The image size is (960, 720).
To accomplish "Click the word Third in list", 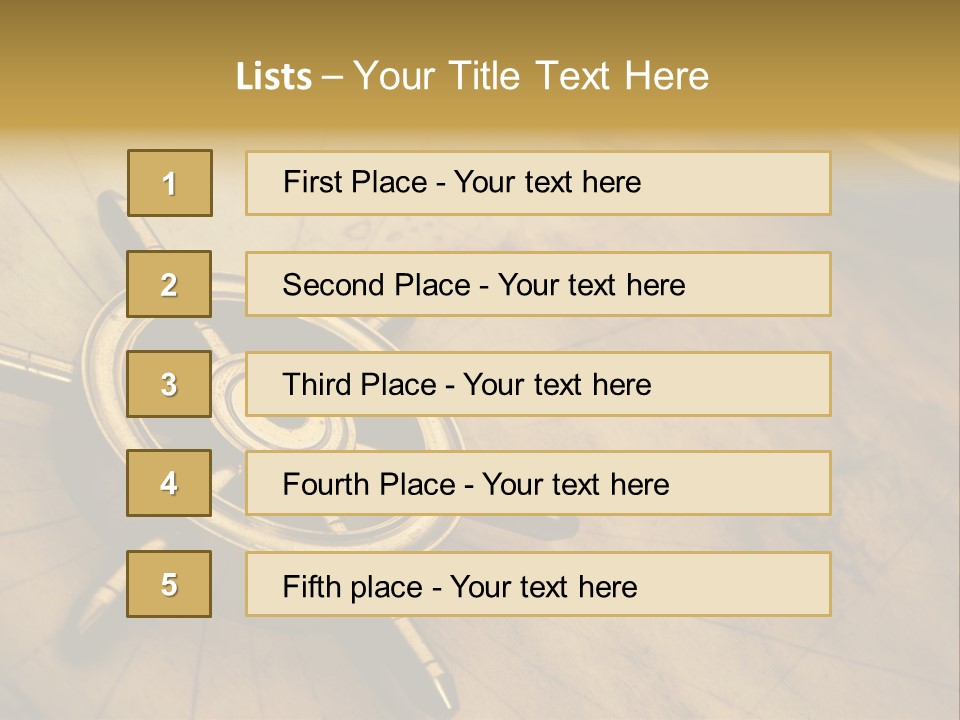I will point(316,384).
